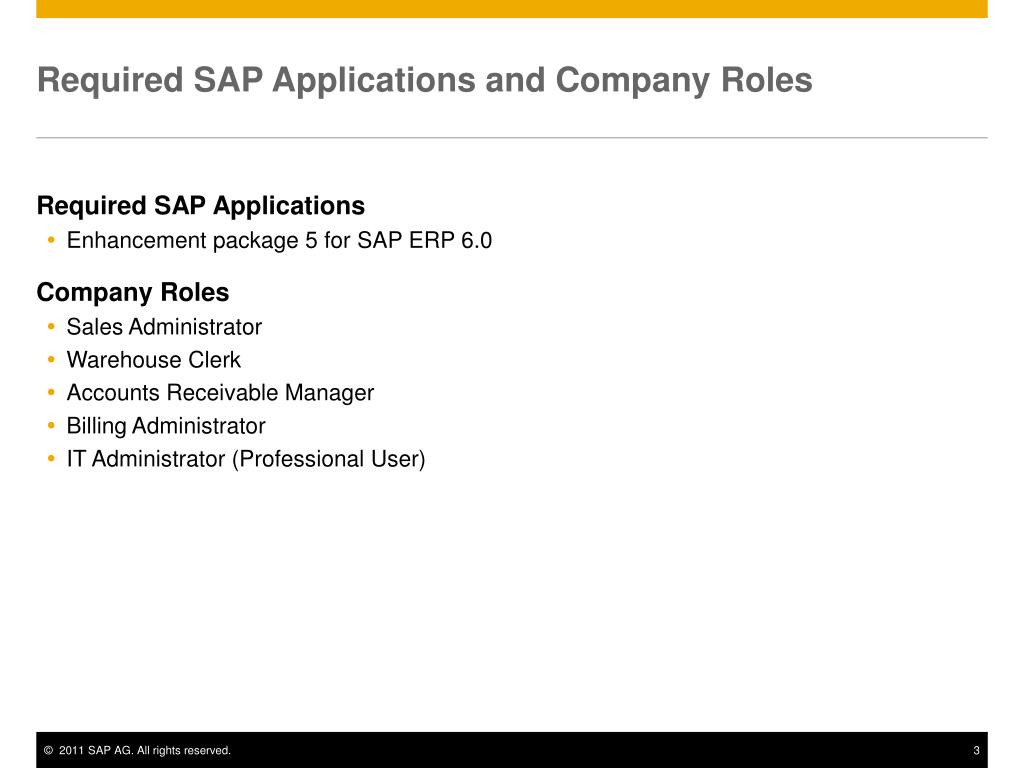The image size is (1024, 768).
Task: Select the 'Accounts Receivable Manager' line
Action: 220,393
